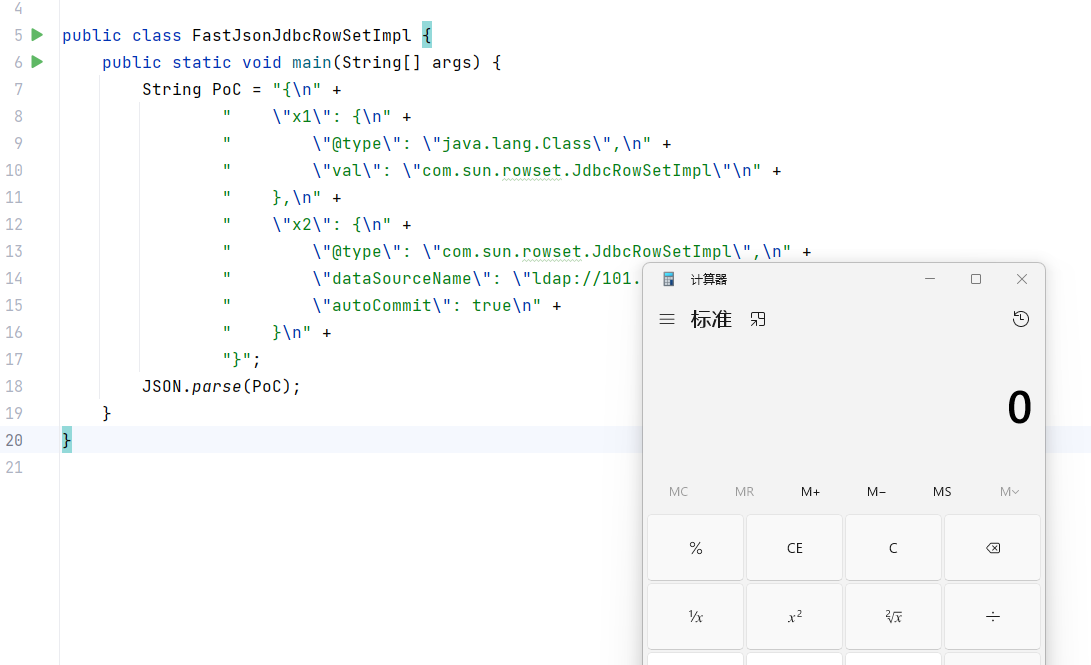Image resolution: width=1091 pixels, height=665 pixels.
Task: Run main method via gutter arrow
Action: point(38,62)
